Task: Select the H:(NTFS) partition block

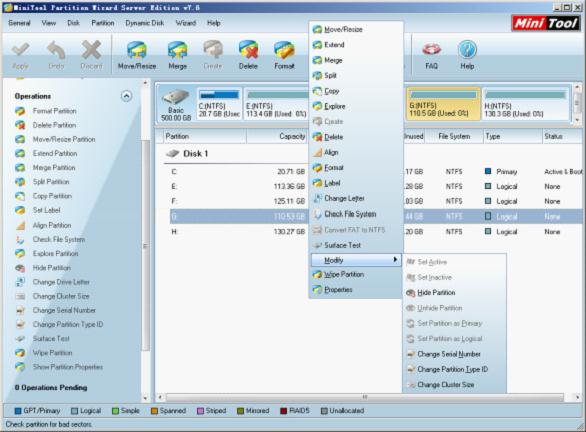Action: 525,104
